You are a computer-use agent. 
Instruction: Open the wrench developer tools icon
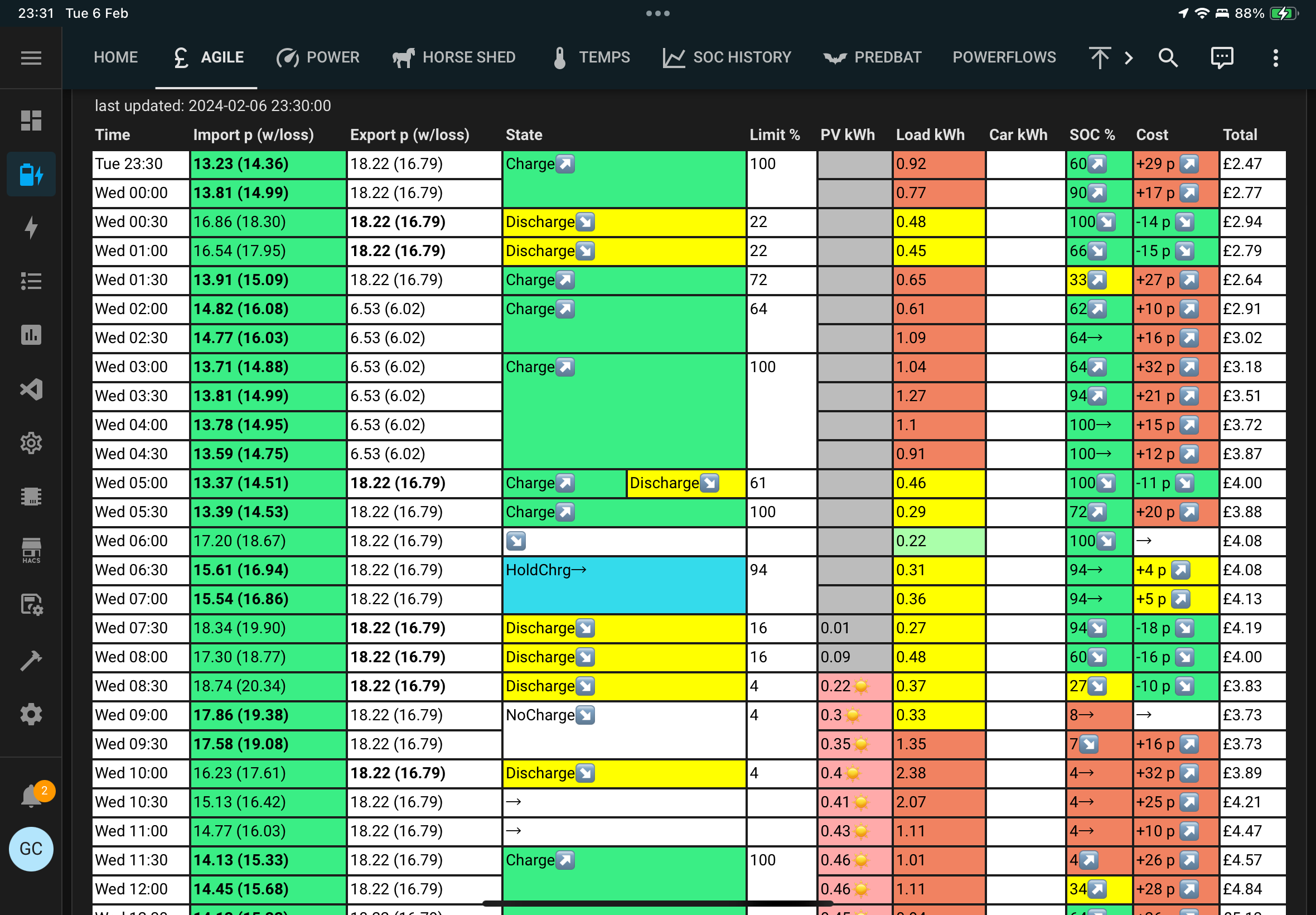click(x=31, y=661)
